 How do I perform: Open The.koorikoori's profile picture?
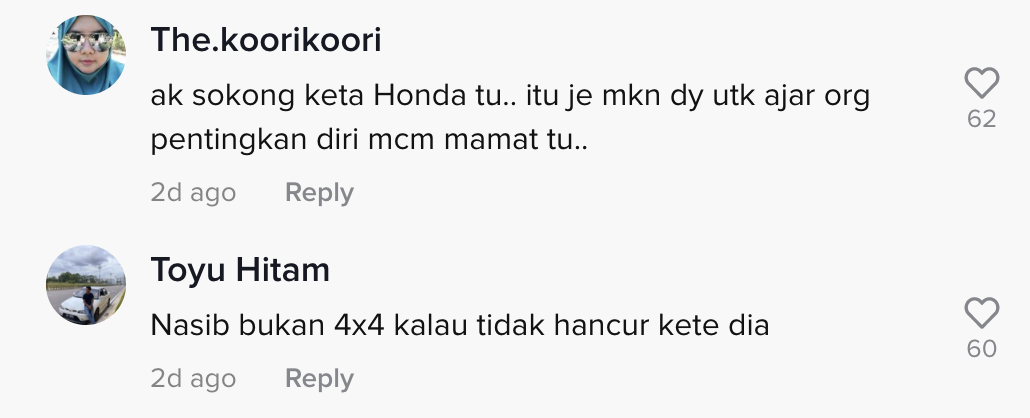point(85,55)
